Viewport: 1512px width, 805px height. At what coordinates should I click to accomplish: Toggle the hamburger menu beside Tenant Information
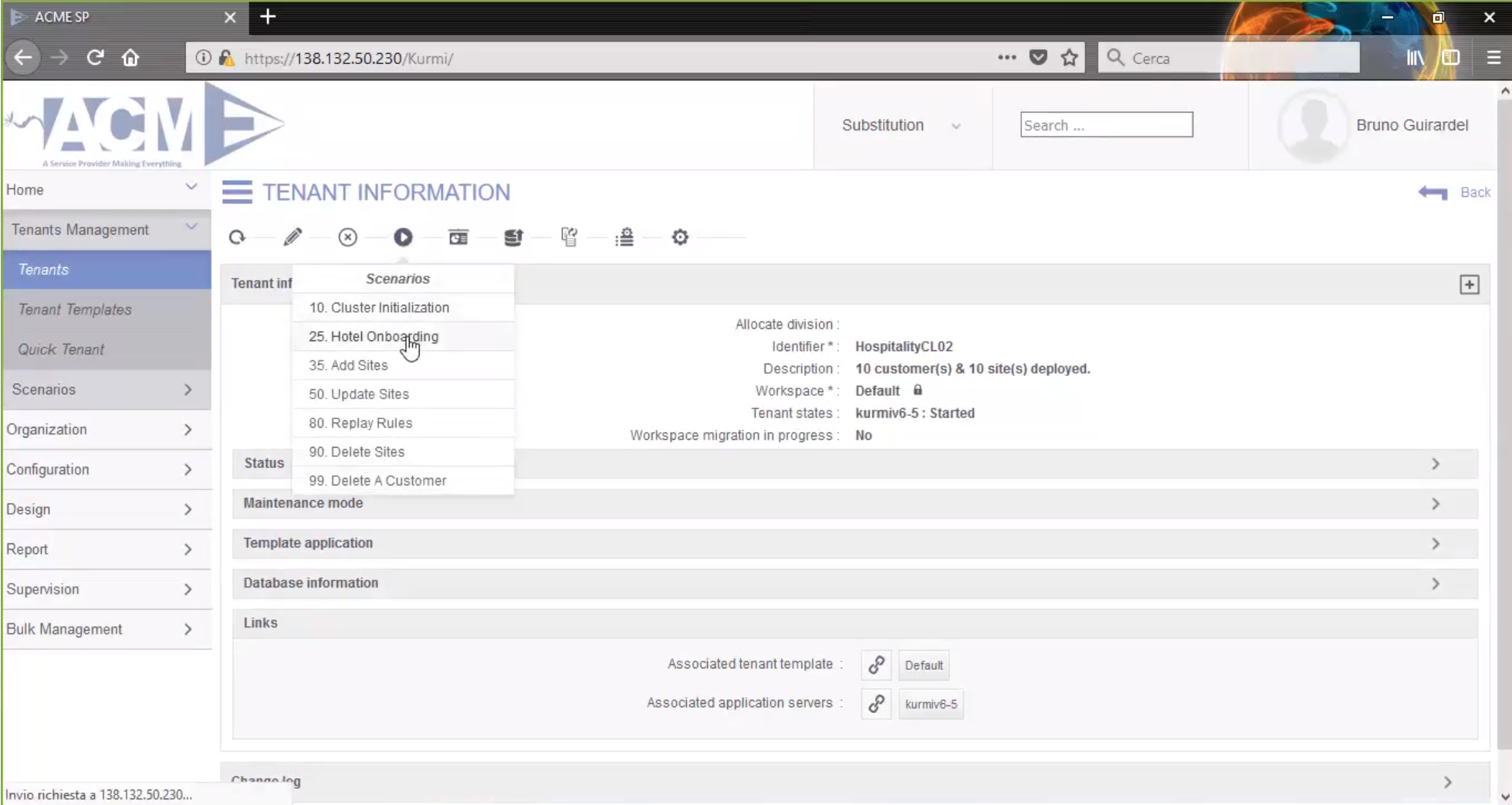point(237,192)
